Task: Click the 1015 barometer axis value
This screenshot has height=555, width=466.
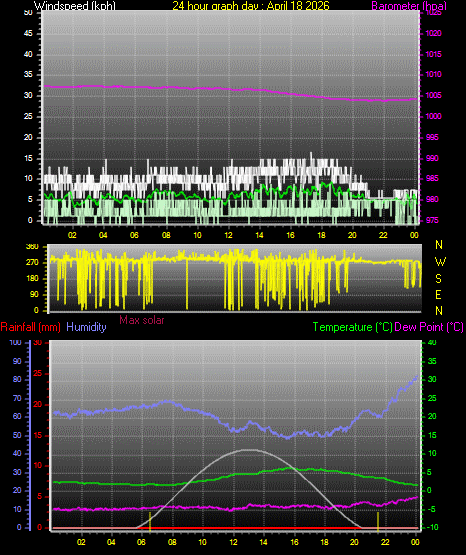Action: click(x=433, y=54)
